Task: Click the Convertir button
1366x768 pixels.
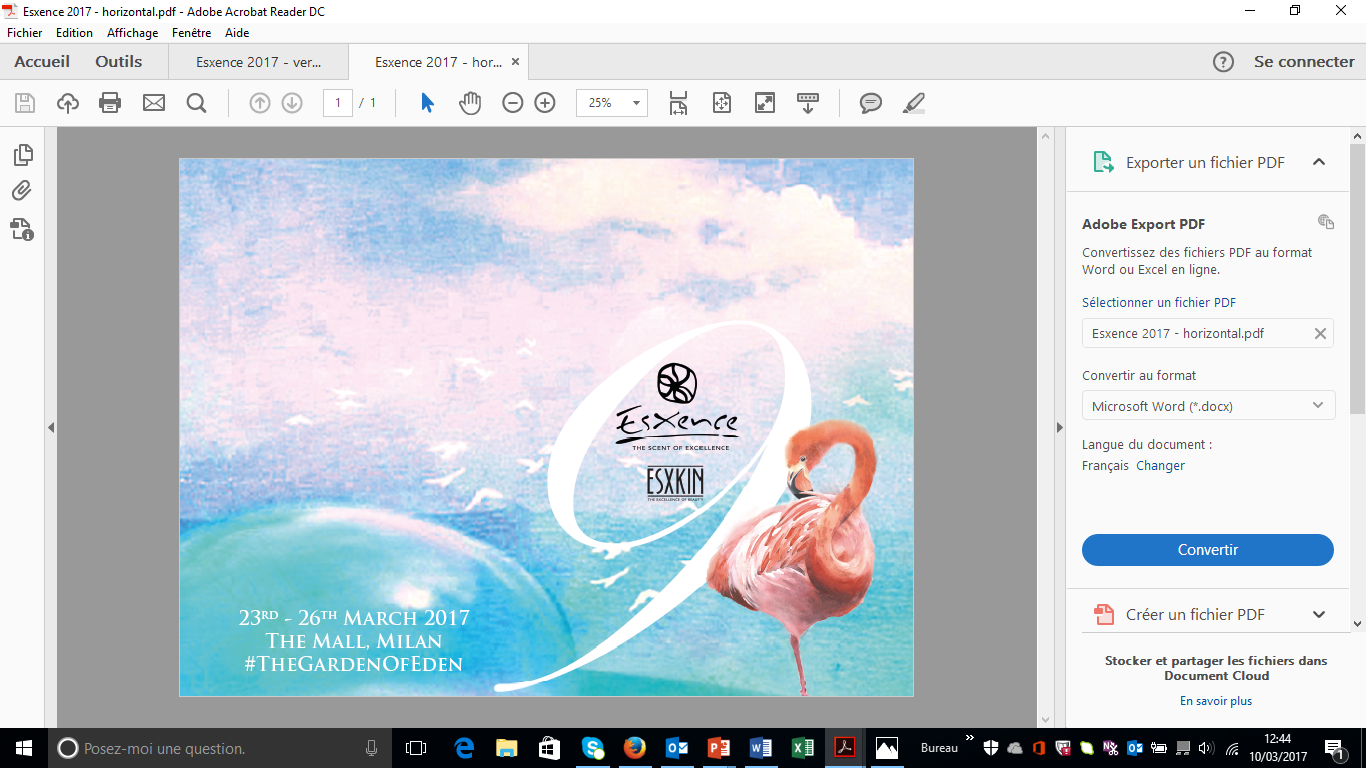Action: click(x=1207, y=550)
